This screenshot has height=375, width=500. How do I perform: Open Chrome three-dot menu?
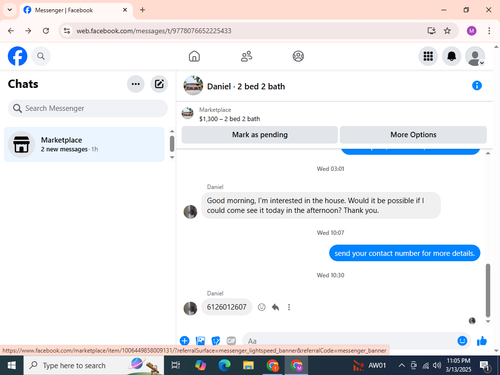coord(489,31)
